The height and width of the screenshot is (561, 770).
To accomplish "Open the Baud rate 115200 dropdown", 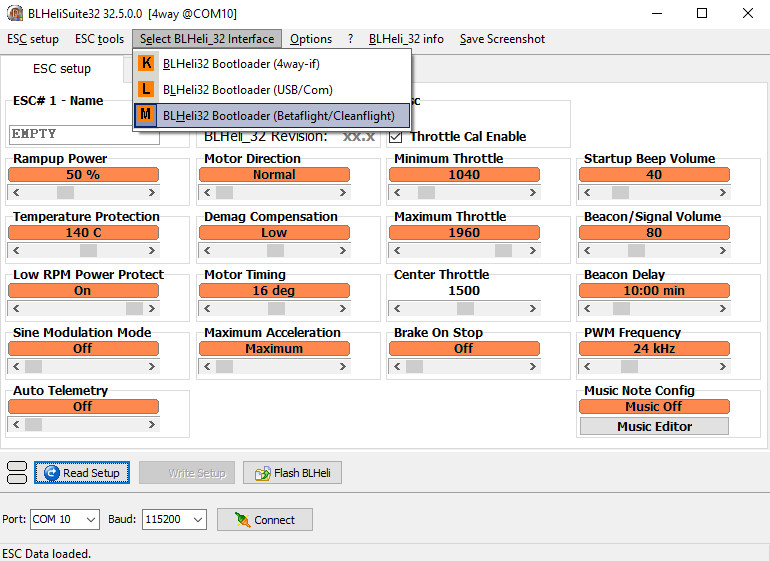I will coord(196,520).
